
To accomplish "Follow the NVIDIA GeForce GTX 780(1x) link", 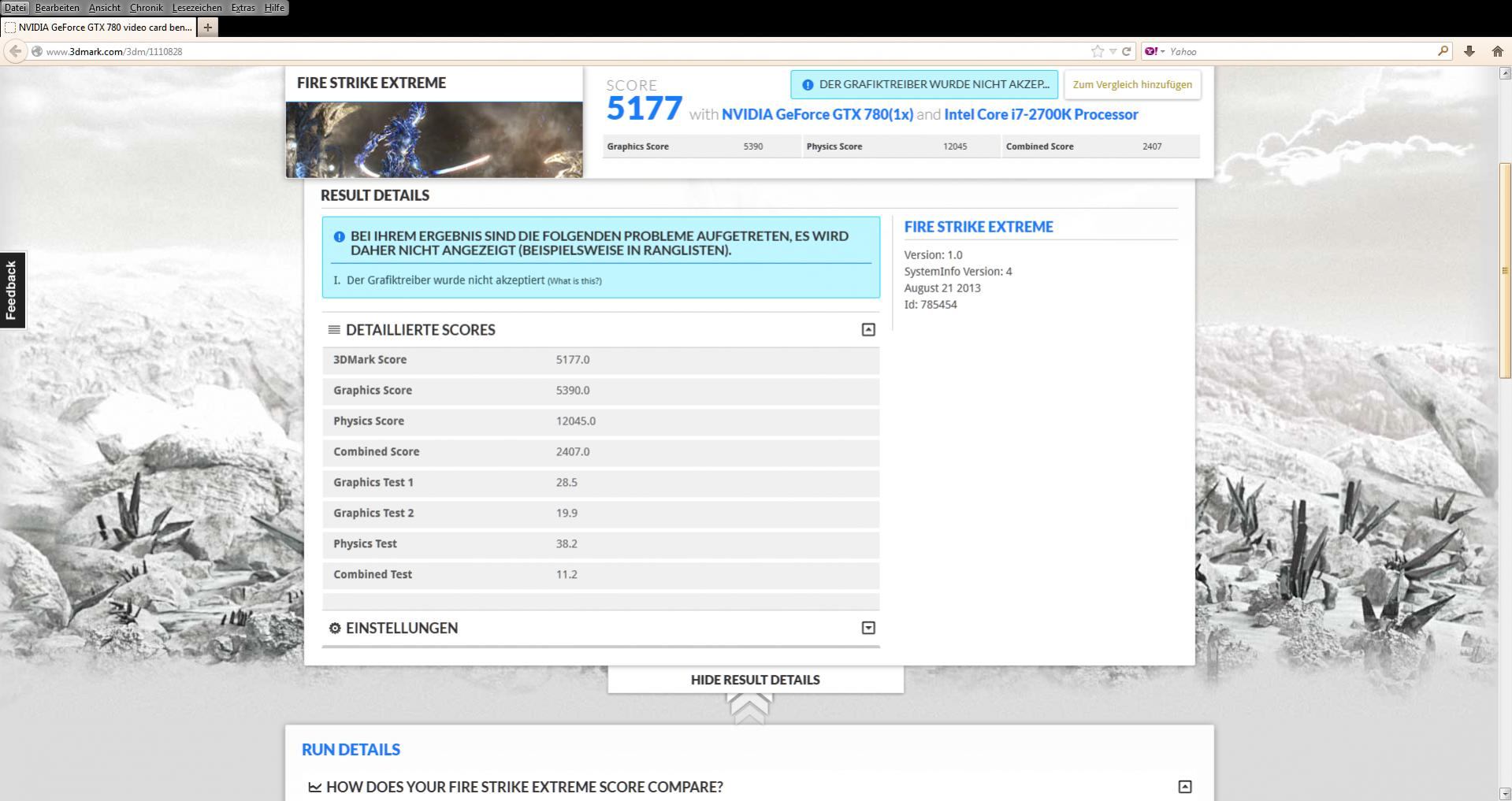I will click(817, 114).
